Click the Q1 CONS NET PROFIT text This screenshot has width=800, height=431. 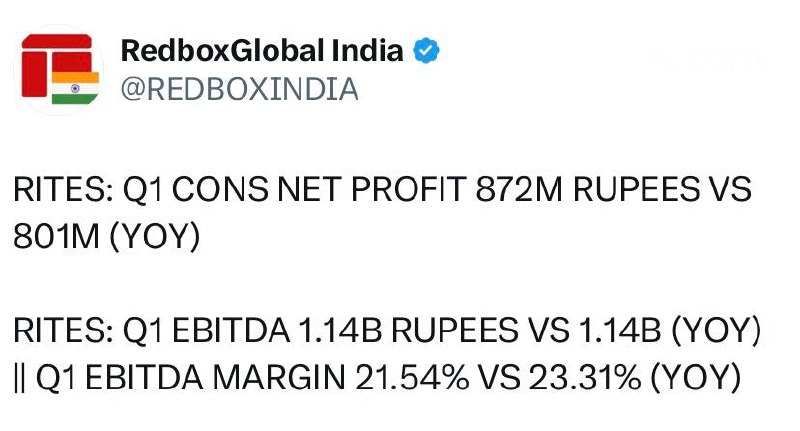[295, 190]
